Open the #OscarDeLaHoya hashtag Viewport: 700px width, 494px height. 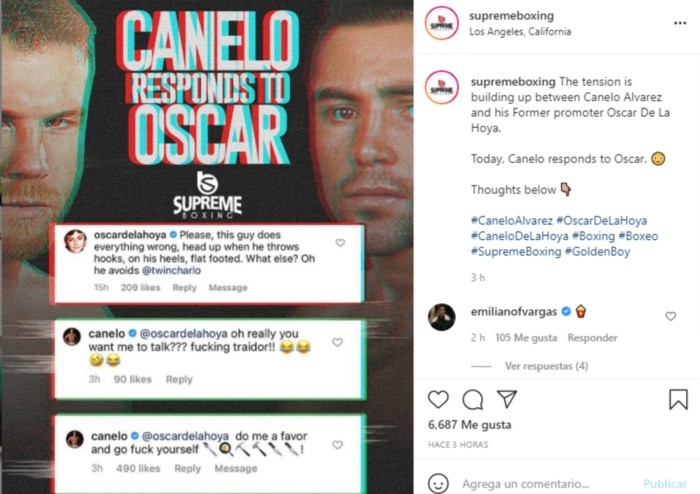[x=601, y=220]
